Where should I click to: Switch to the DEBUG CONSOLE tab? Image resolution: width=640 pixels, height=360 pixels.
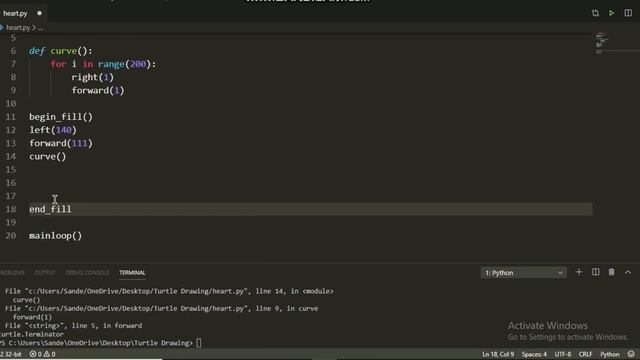87,273
